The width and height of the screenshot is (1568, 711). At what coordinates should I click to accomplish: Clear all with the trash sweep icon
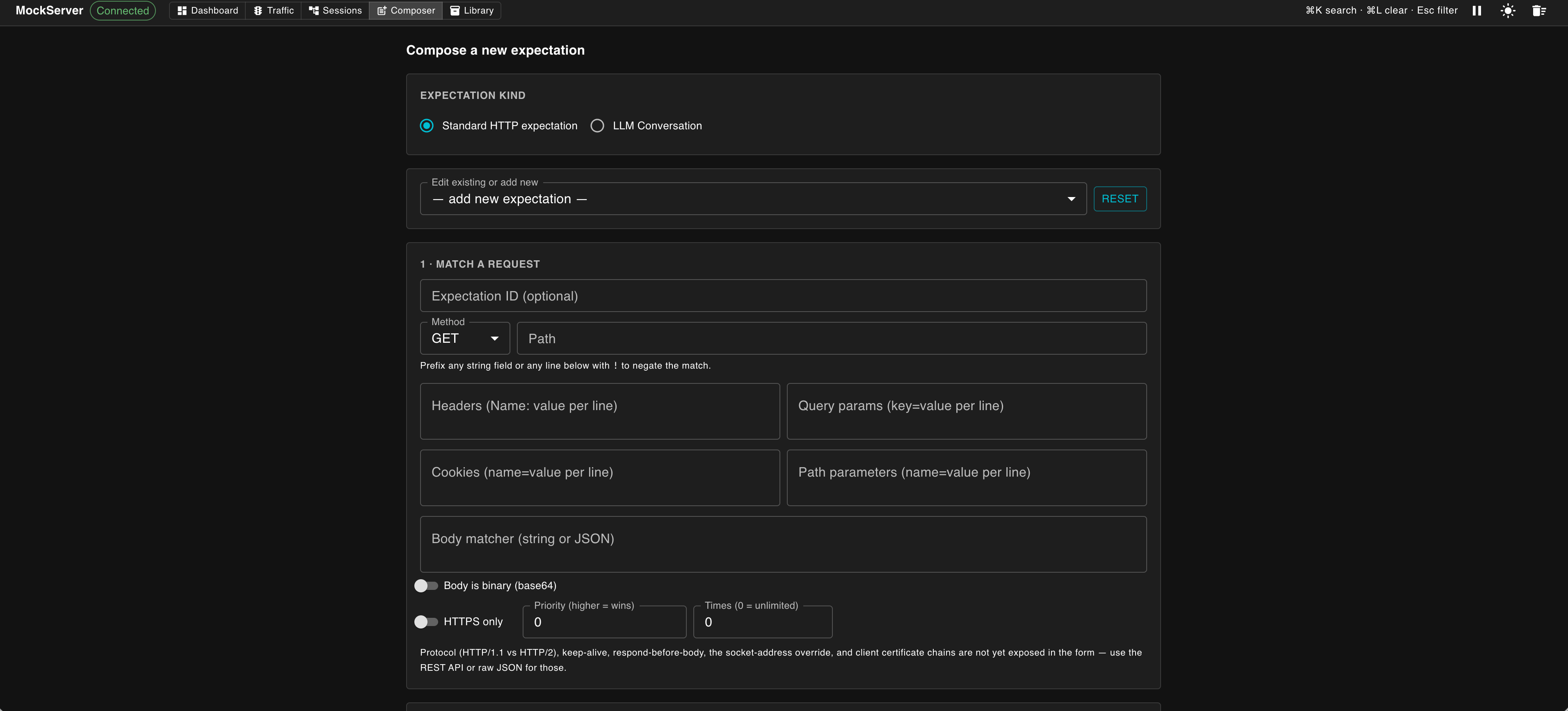(1539, 10)
